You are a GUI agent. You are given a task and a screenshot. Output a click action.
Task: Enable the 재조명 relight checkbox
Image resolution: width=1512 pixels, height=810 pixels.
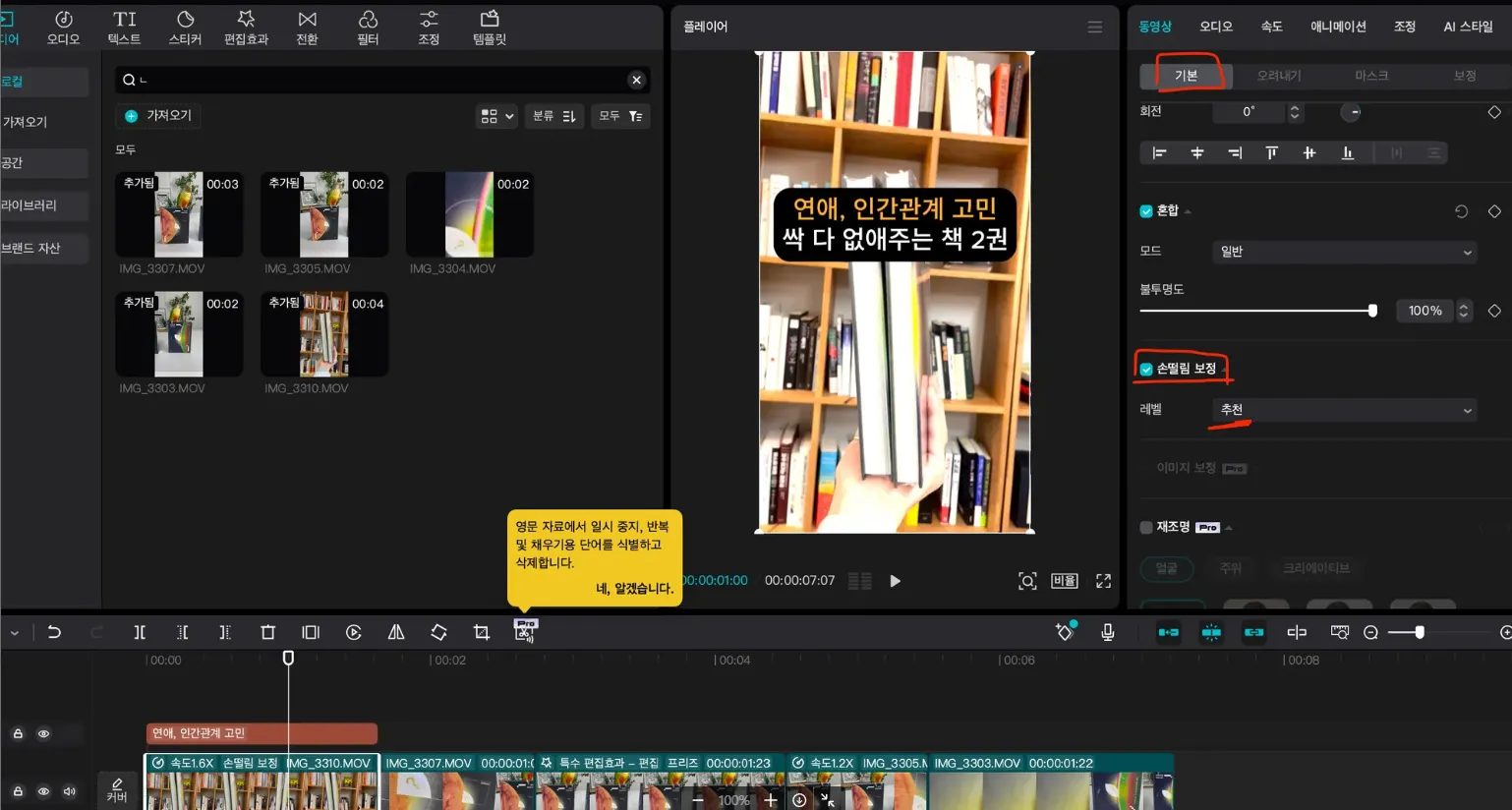[x=1146, y=528]
